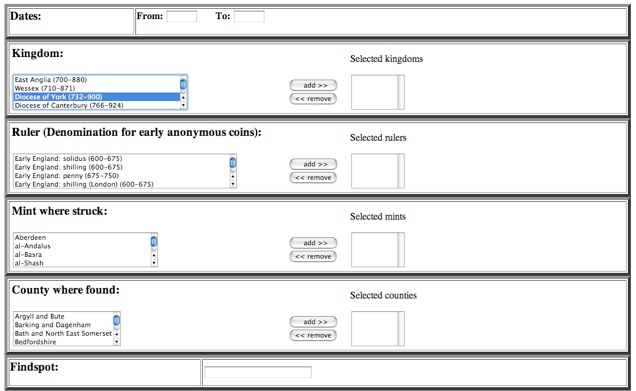The image size is (636, 391).
Task: Click down arrow of Kingdom list scrollbar
Action: click(183, 105)
